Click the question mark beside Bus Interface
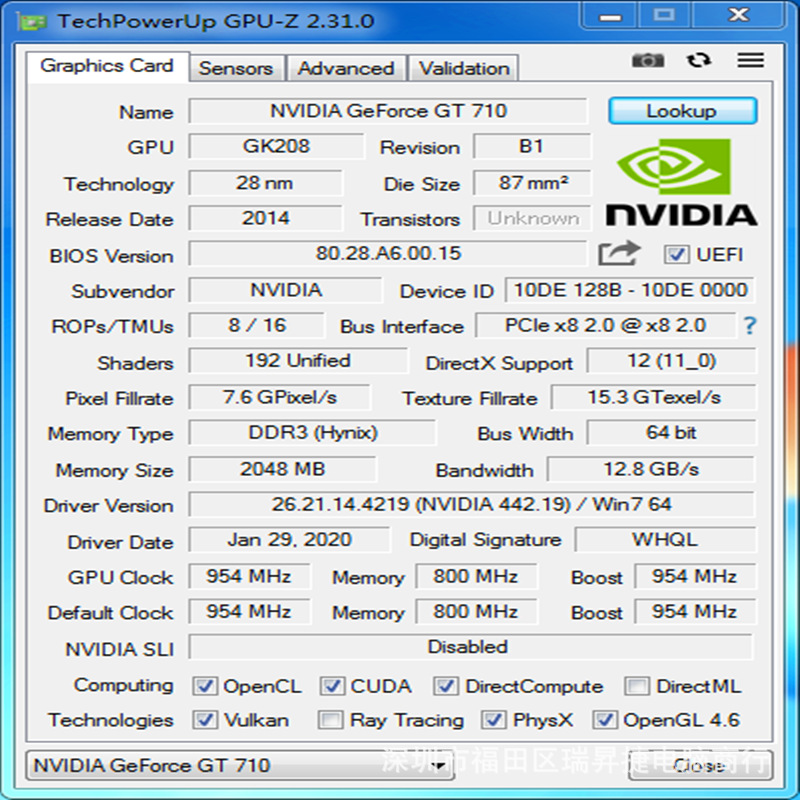 (749, 326)
